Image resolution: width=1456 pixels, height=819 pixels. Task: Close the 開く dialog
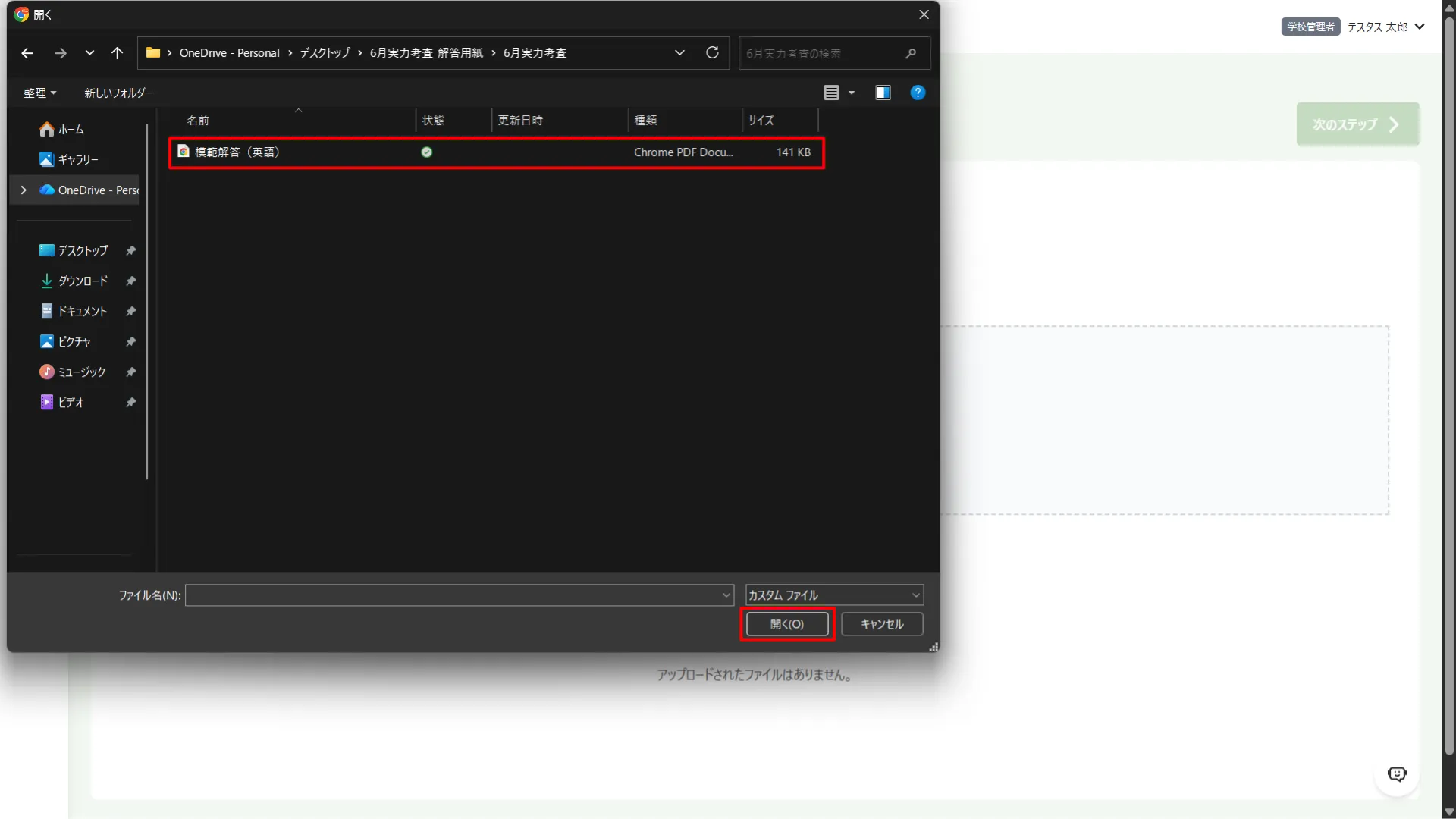[x=924, y=14]
